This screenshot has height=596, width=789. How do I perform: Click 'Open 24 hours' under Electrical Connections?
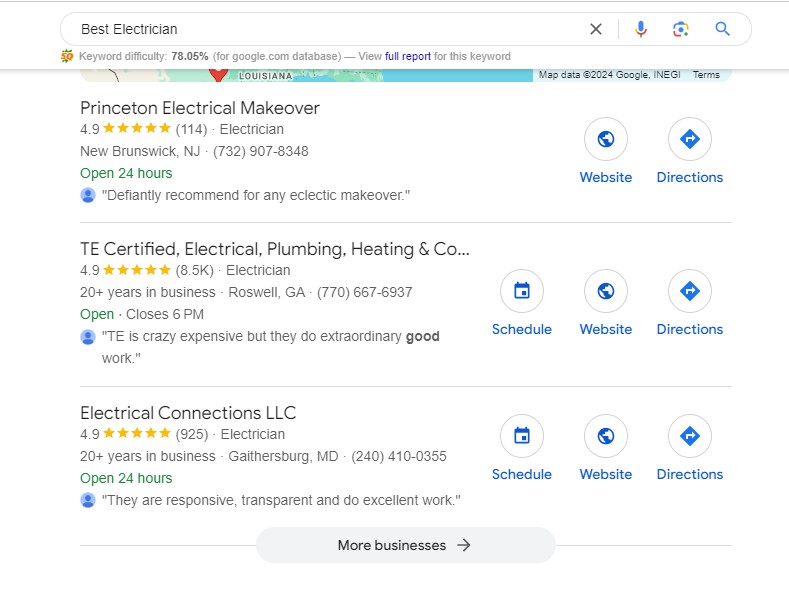[x=126, y=478]
